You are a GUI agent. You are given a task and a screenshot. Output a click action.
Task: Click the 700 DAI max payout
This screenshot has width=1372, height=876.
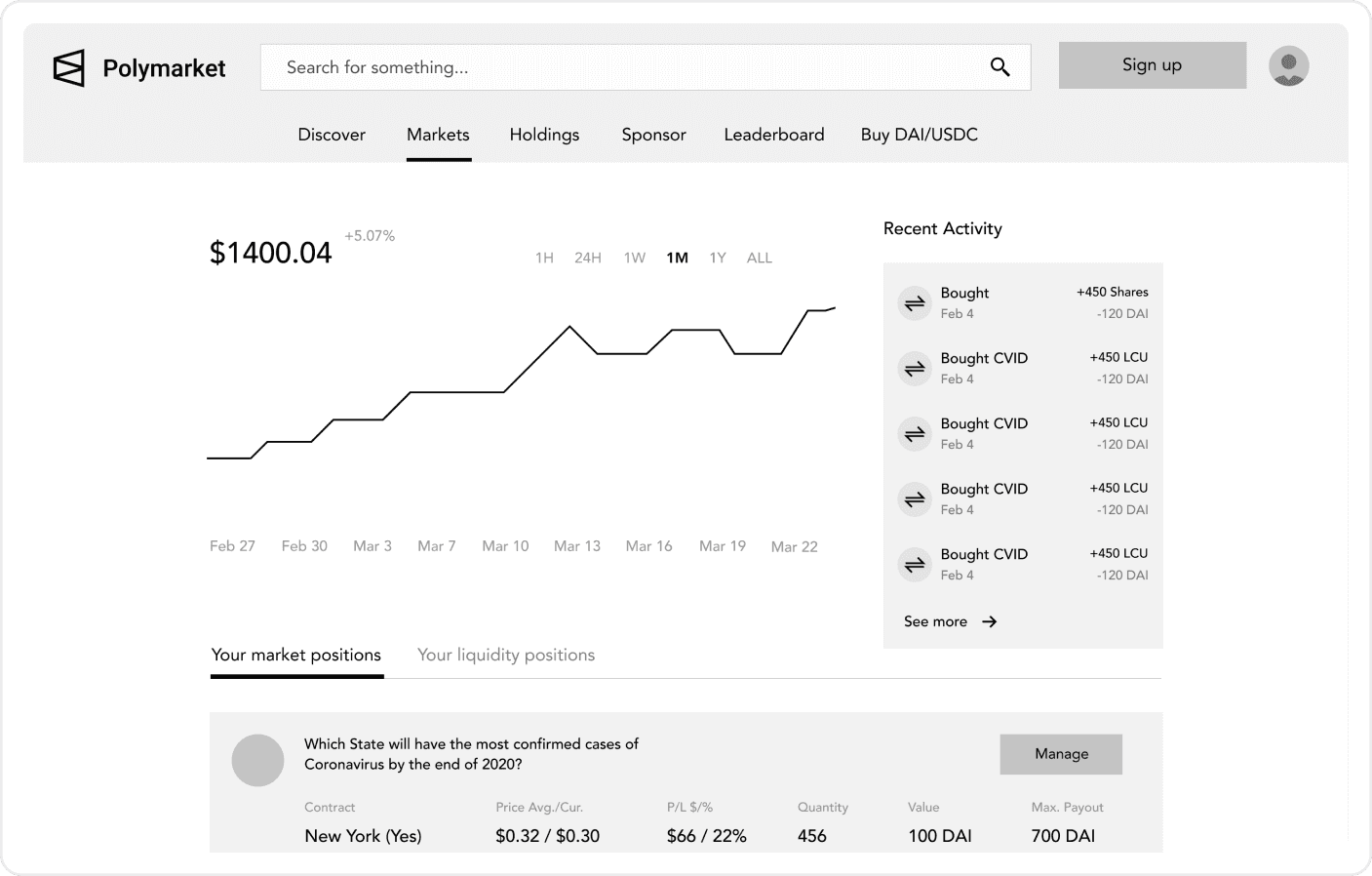1063,836
